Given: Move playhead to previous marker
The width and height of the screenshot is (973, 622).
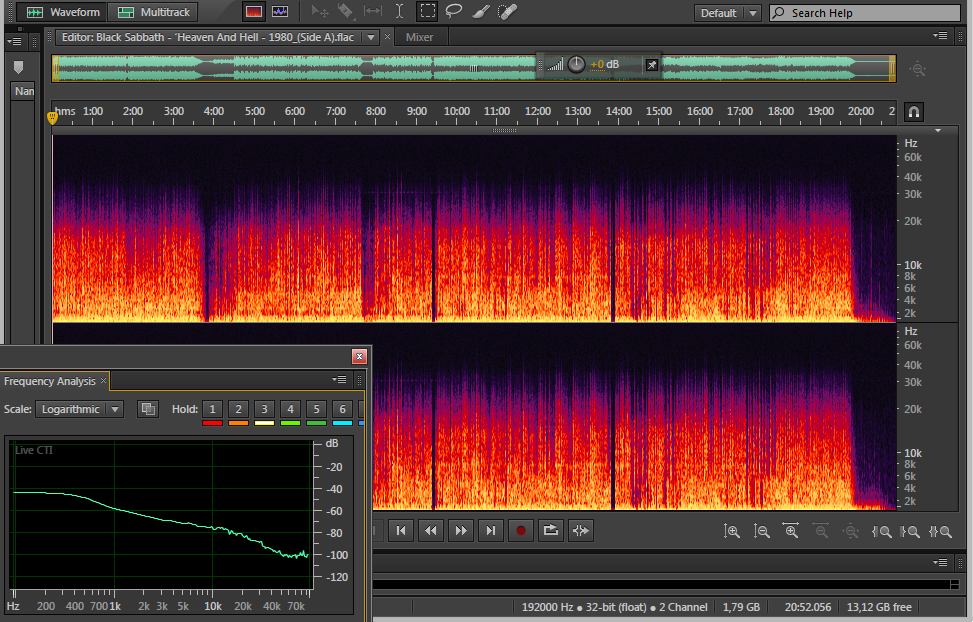Looking at the screenshot, I should point(401,531).
